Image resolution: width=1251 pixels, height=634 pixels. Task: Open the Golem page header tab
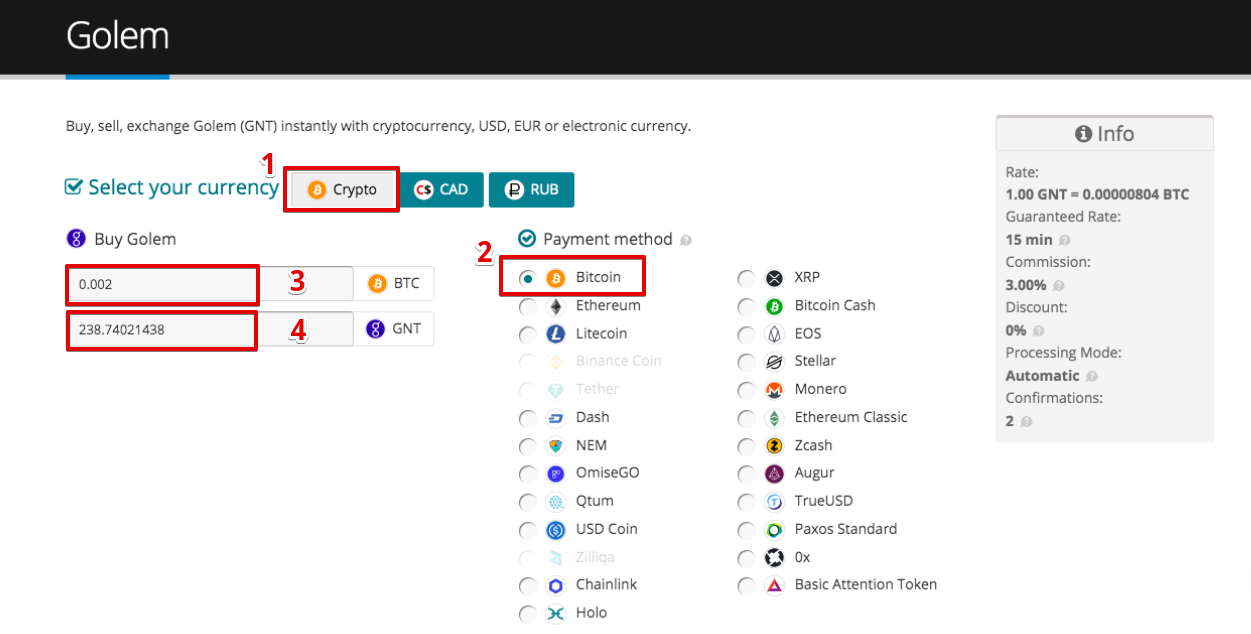coord(117,36)
